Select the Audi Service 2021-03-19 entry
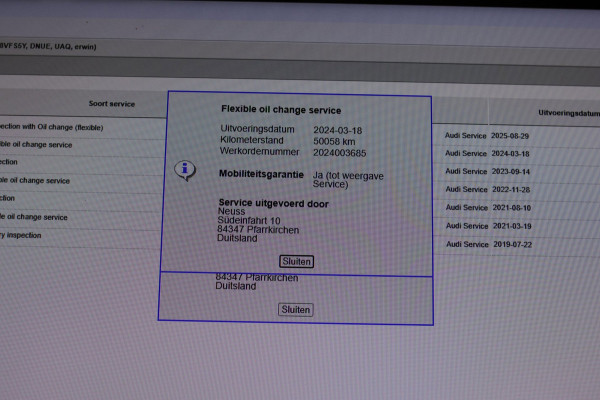Screen dimensions: 600x400 click(489, 226)
